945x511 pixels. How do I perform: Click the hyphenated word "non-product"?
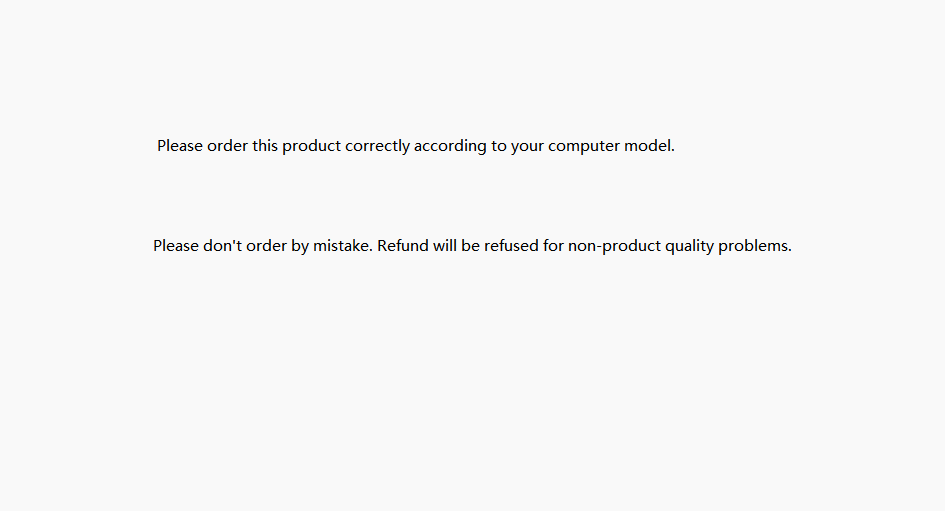[614, 246]
